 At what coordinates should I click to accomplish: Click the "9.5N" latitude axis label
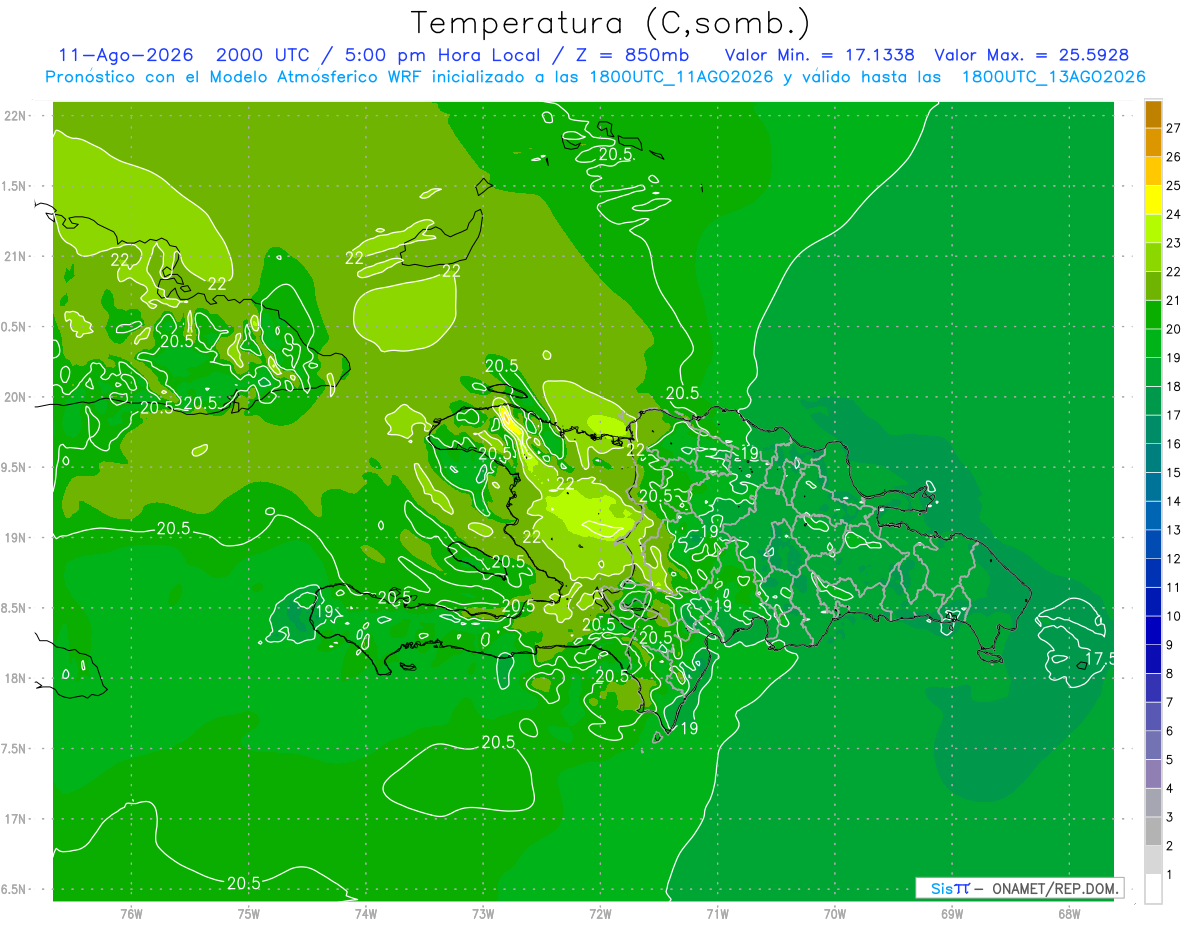click(15, 467)
